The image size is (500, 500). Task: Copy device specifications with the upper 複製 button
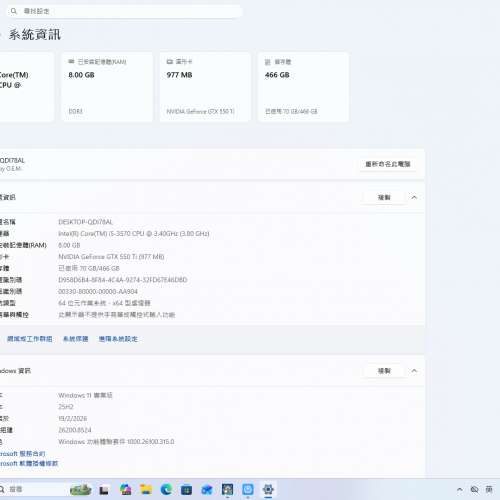(x=384, y=197)
